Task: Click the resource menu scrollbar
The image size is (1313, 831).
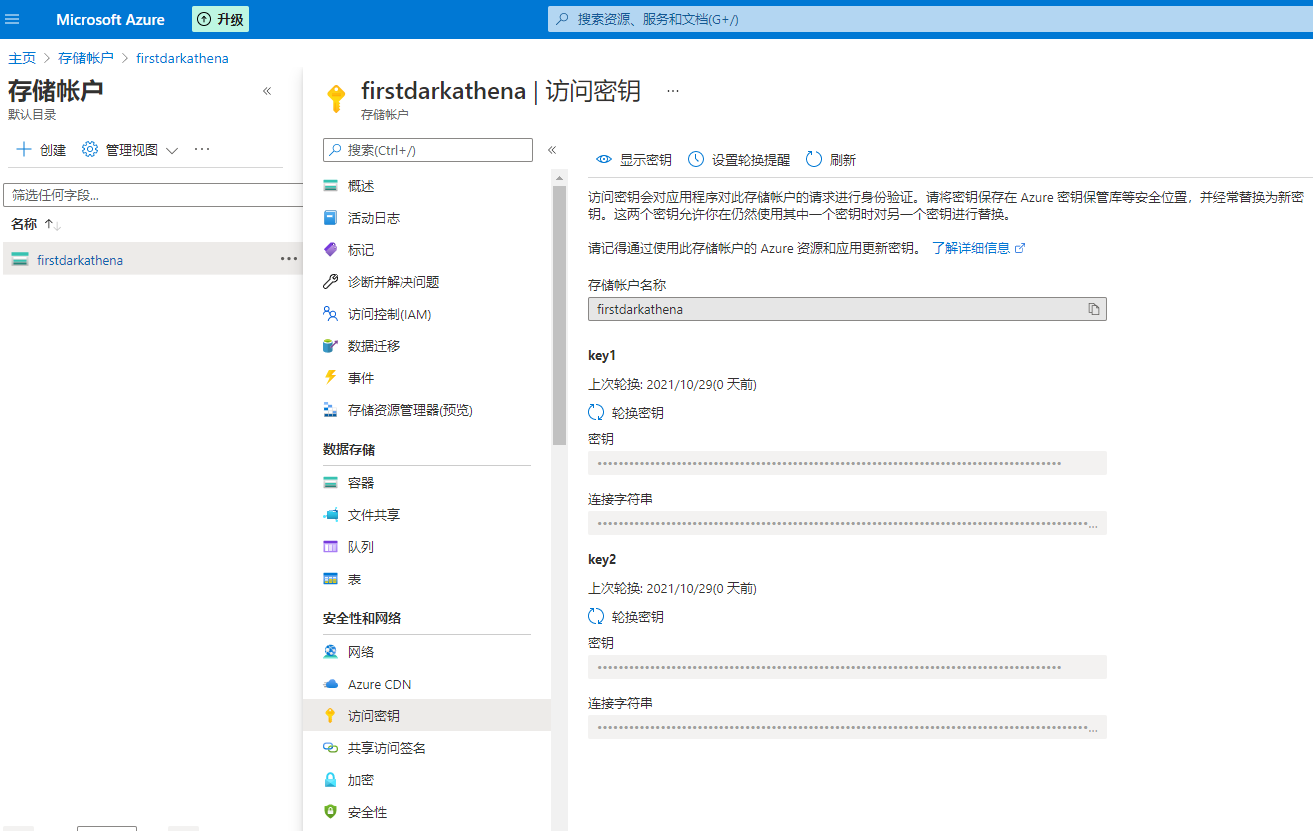Action: pyautogui.click(x=559, y=315)
